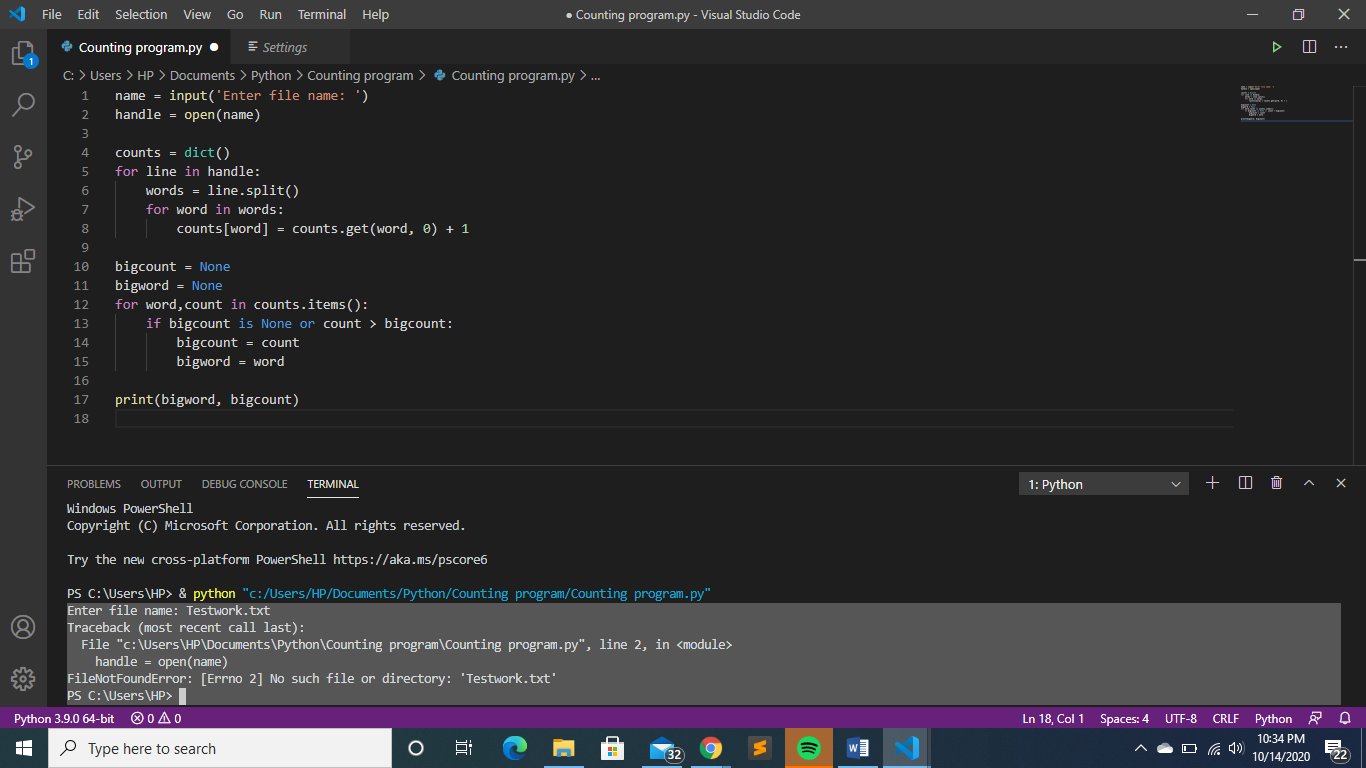The width and height of the screenshot is (1366, 768).
Task: Open the Manage gear in the activity bar
Action: tap(24, 678)
